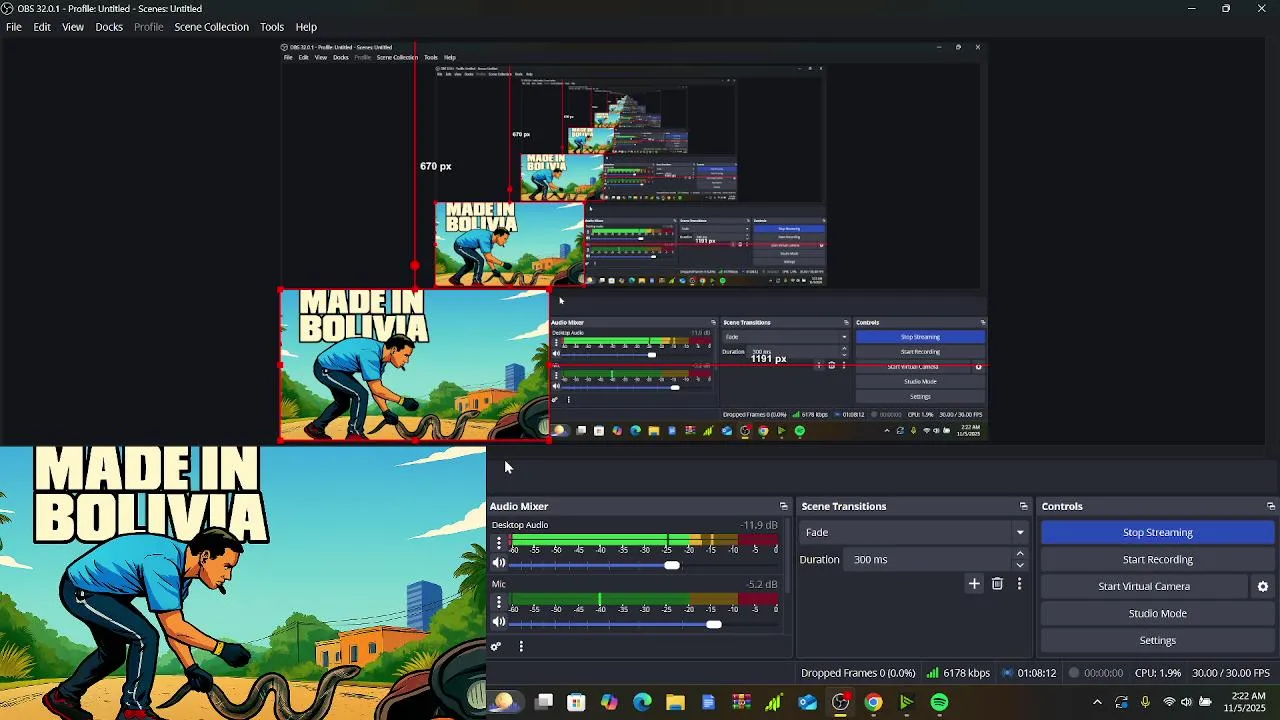Click the -11.9 dB Desktop Audio level

(x=760, y=525)
